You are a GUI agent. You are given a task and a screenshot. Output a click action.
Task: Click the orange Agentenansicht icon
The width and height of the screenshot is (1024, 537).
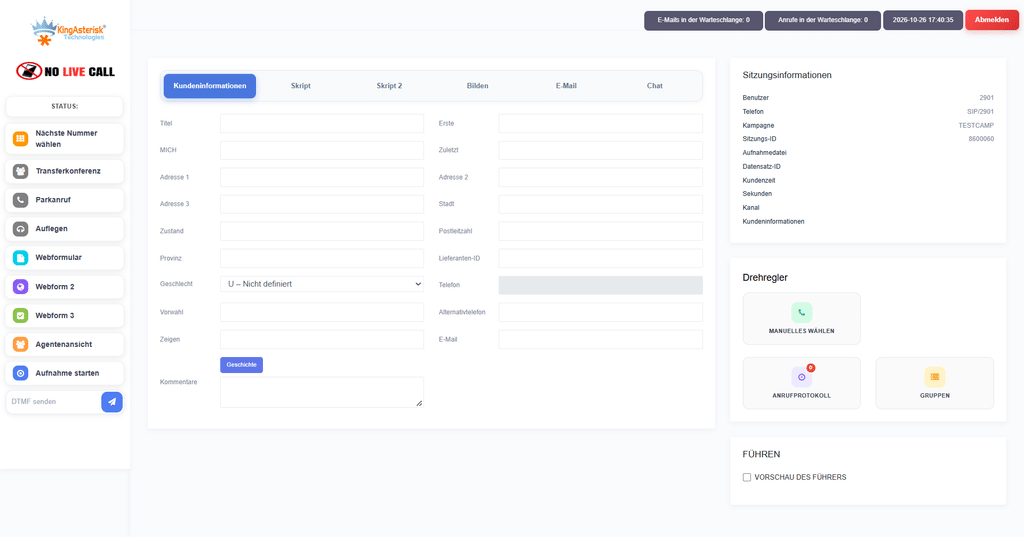click(x=20, y=344)
